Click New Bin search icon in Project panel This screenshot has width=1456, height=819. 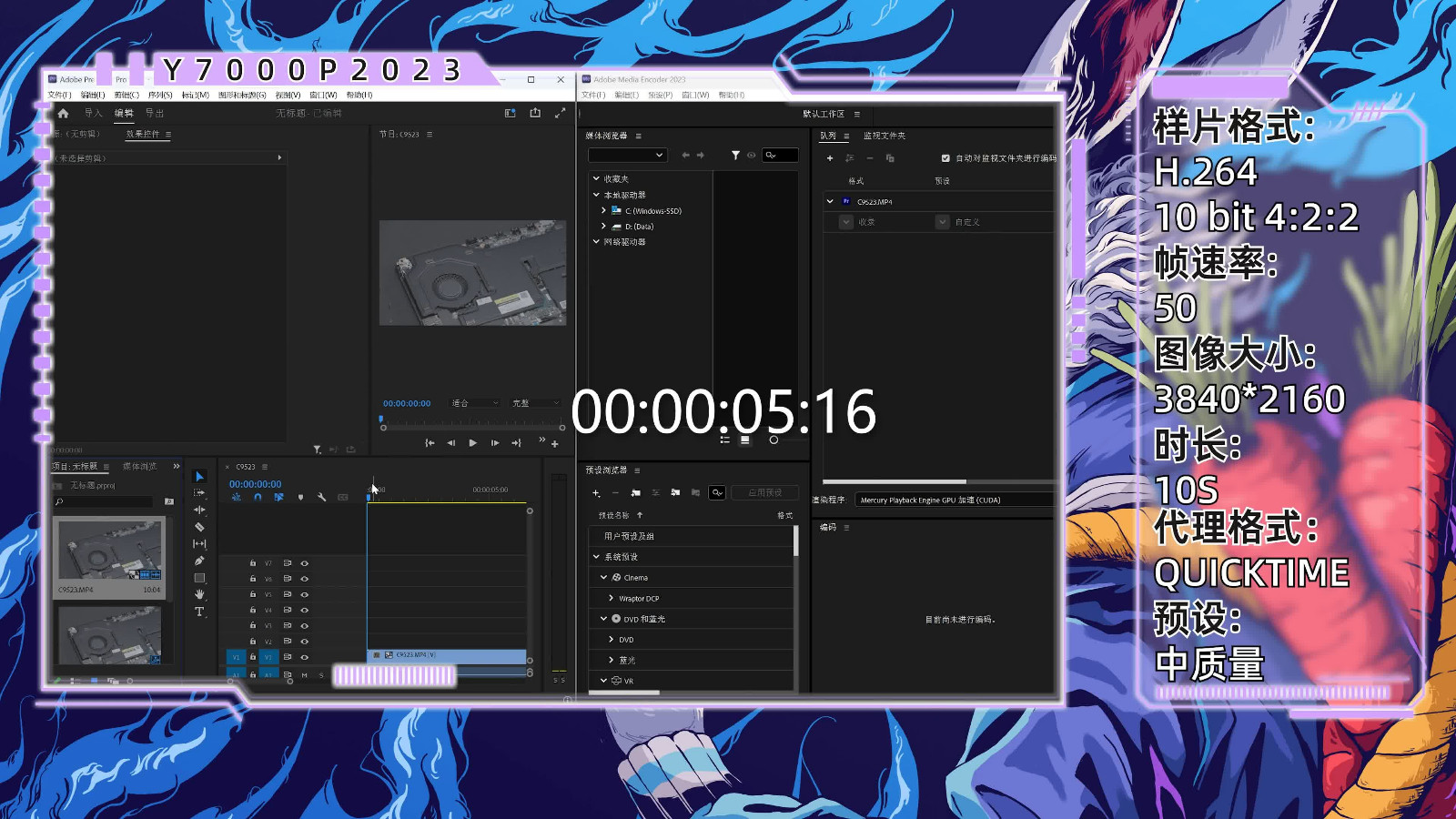coord(168,501)
